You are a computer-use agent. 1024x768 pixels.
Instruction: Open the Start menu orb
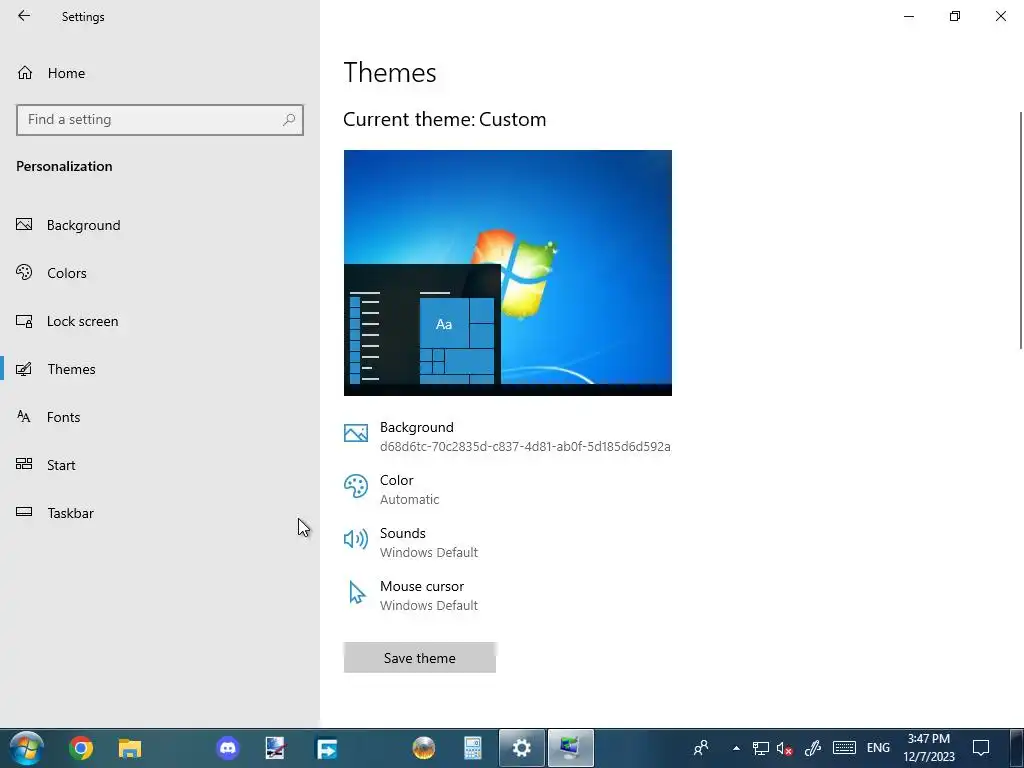point(27,748)
